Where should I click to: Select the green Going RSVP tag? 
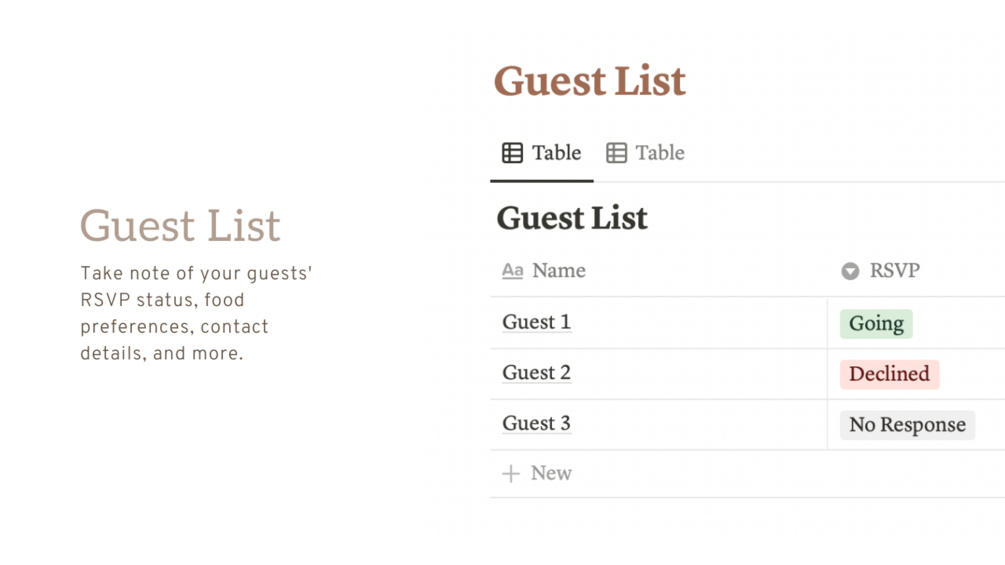coord(876,324)
